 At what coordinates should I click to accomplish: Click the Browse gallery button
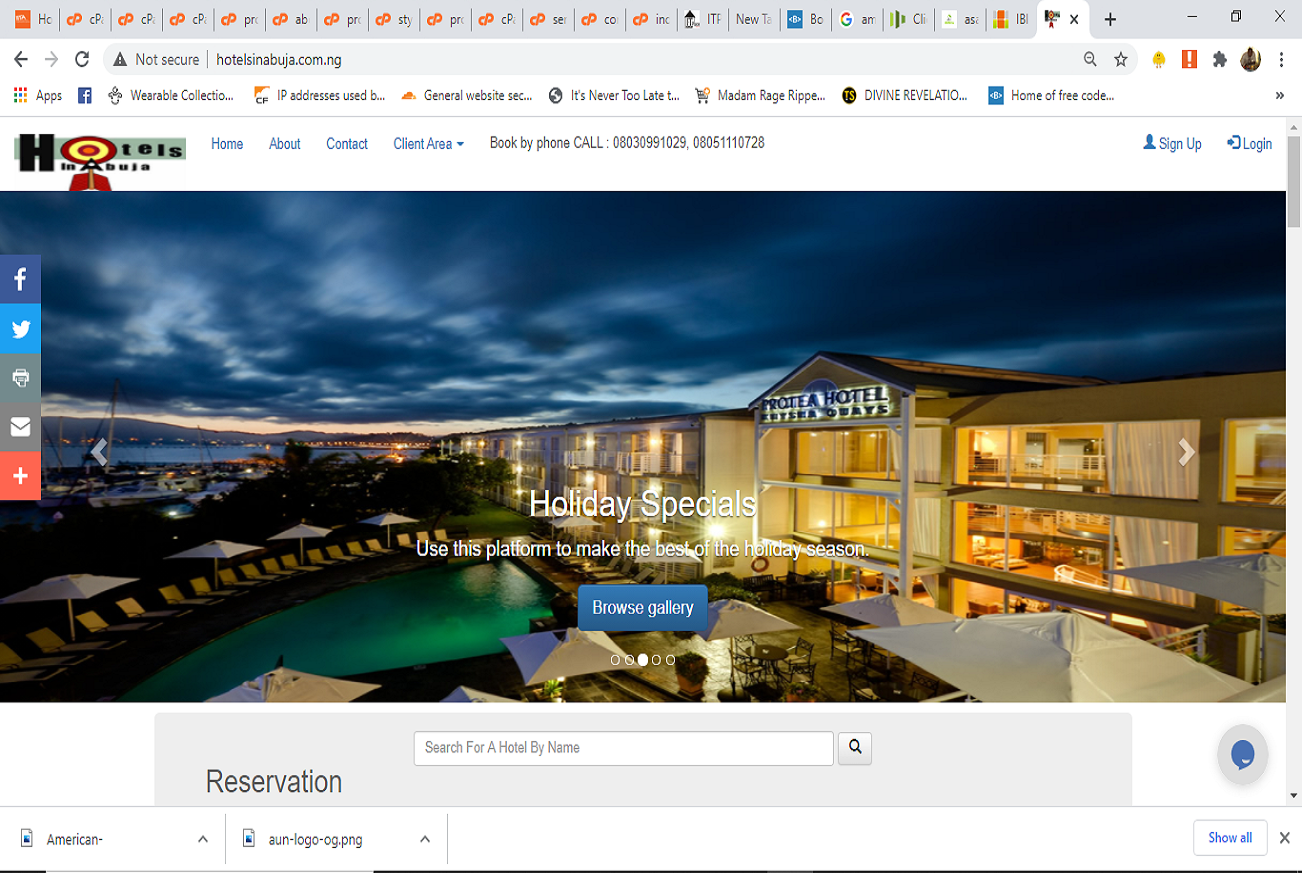tap(642, 608)
